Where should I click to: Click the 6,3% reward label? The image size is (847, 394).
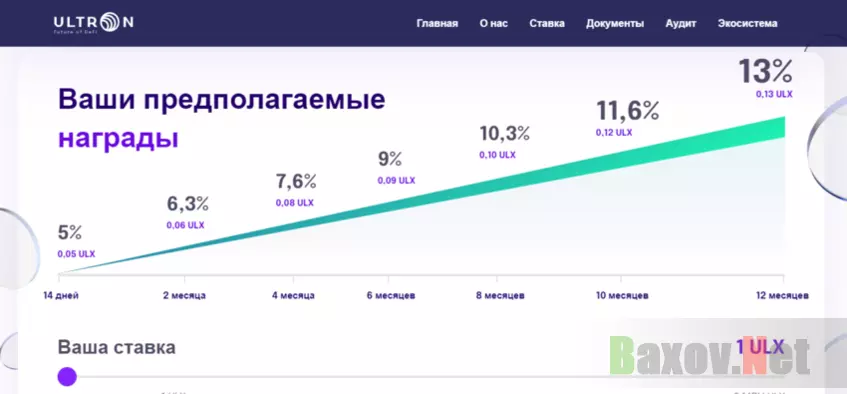click(x=187, y=204)
